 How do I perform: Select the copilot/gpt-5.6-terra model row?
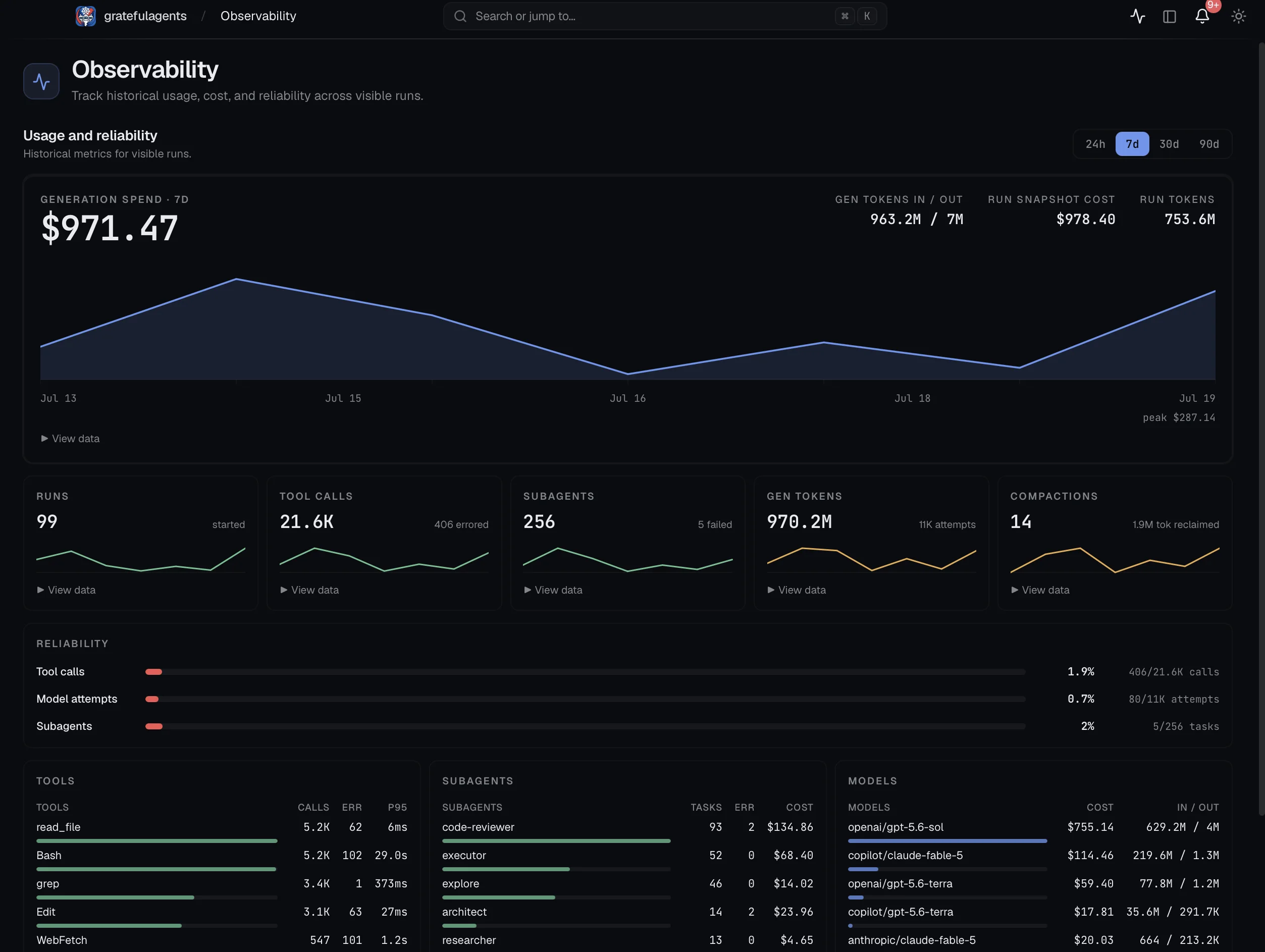point(1033,917)
